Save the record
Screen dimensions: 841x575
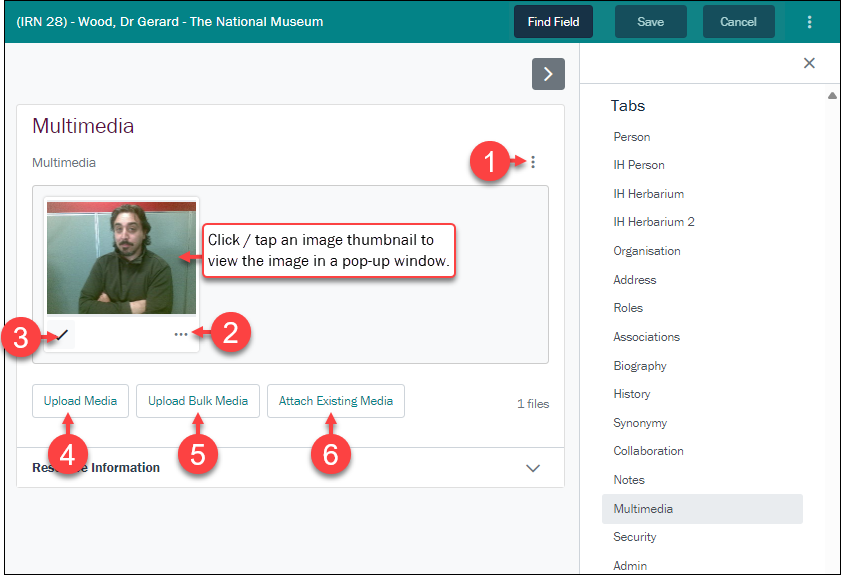tap(650, 22)
